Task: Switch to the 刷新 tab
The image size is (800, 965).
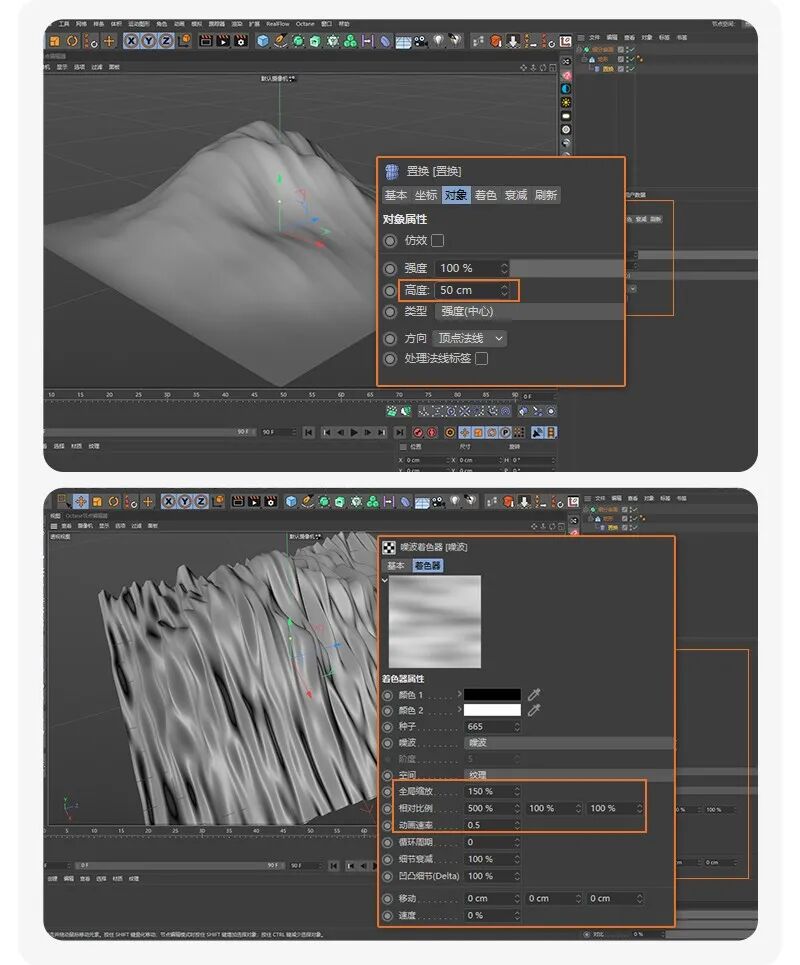Action: [x=545, y=195]
